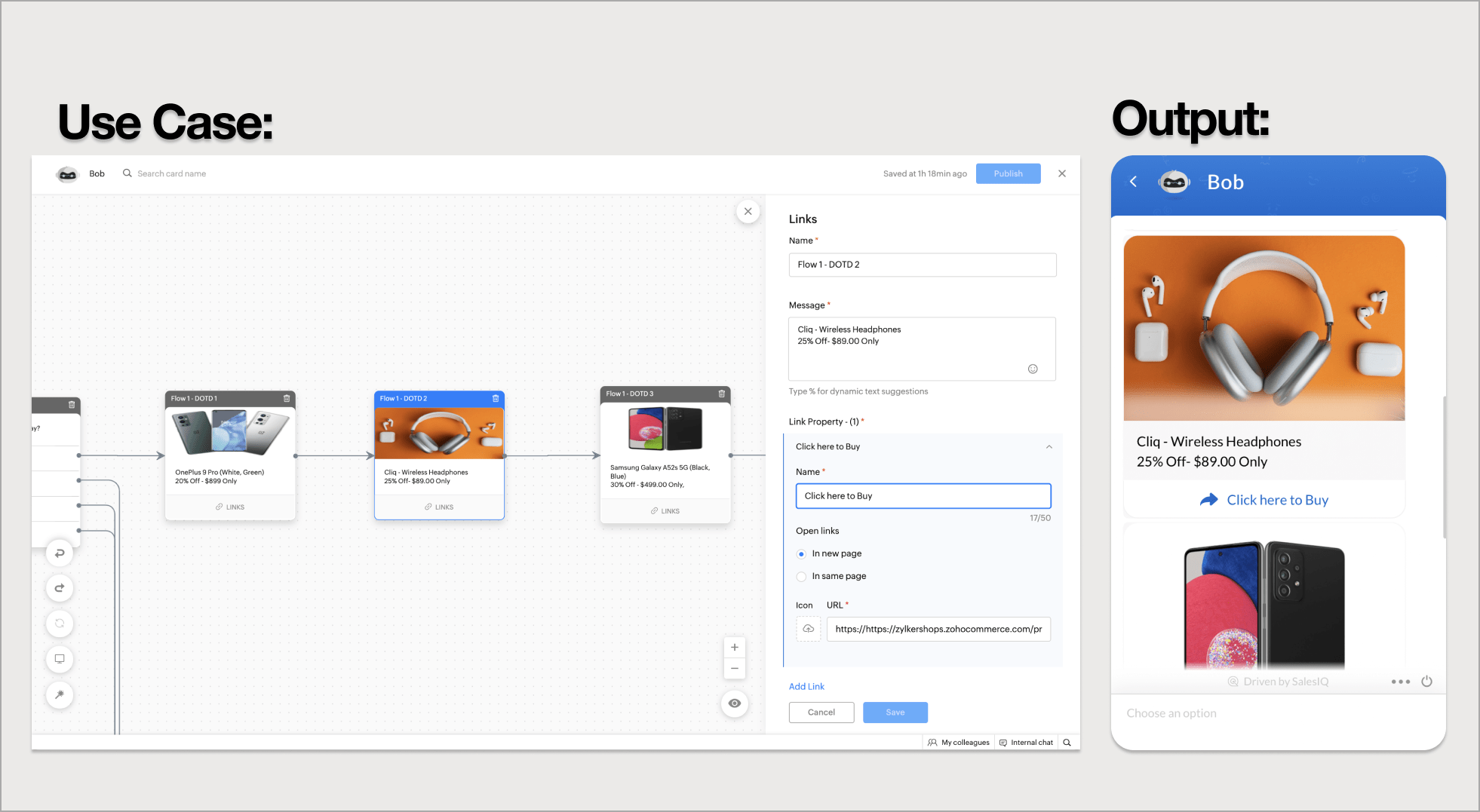The width and height of the screenshot is (1480, 812).
Task: Click the undo arrow in canvas toolbar
Action: click(60, 553)
